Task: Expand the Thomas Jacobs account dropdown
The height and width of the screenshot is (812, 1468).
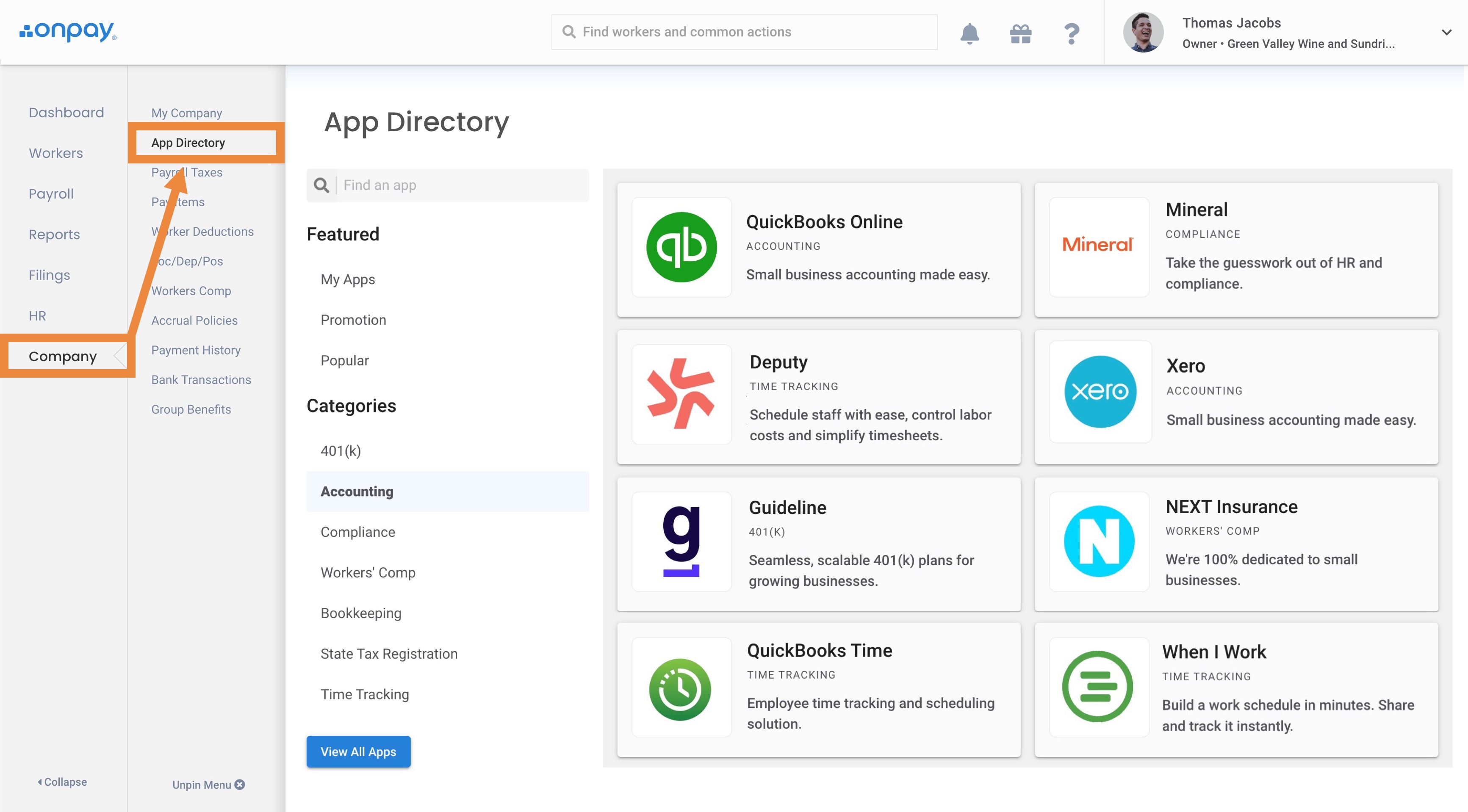Action: pyautogui.click(x=1446, y=33)
